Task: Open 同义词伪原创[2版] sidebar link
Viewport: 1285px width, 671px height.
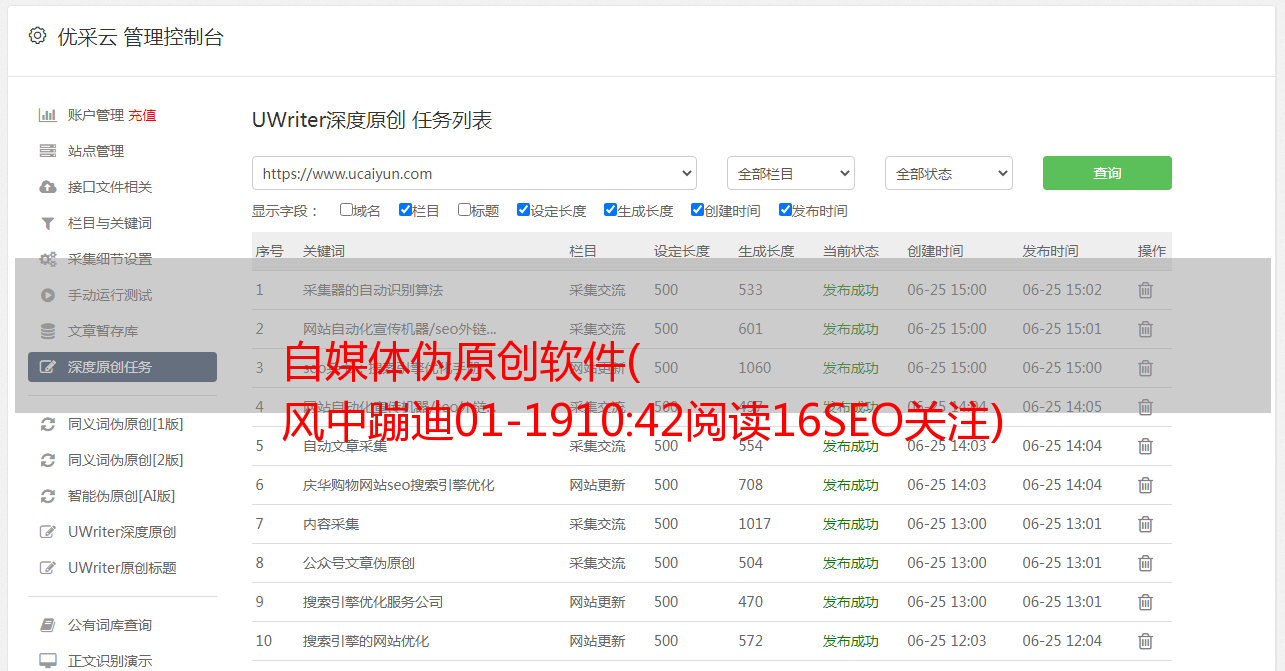Action: click(125, 460)
